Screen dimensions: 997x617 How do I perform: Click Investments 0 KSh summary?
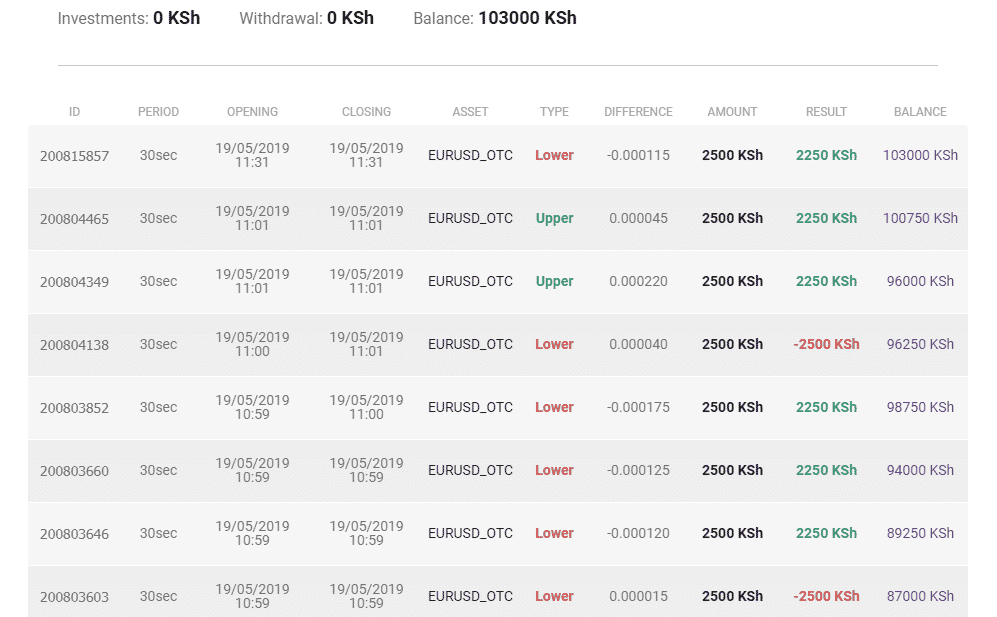coord(129,18)
